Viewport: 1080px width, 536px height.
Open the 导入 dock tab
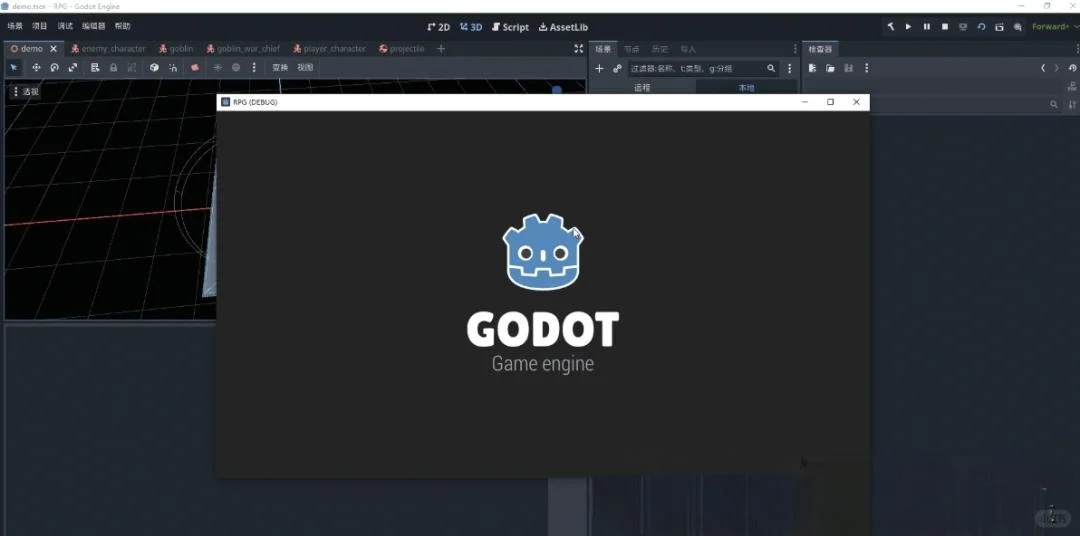(688, 49)
